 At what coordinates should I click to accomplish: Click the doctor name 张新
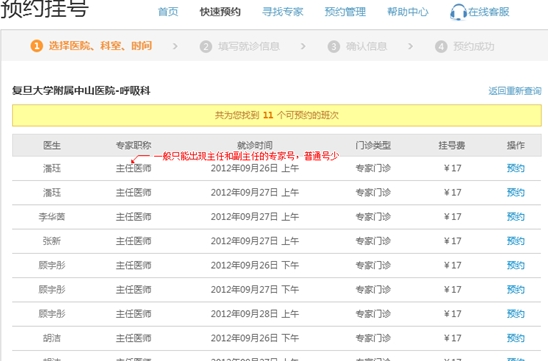52,241
